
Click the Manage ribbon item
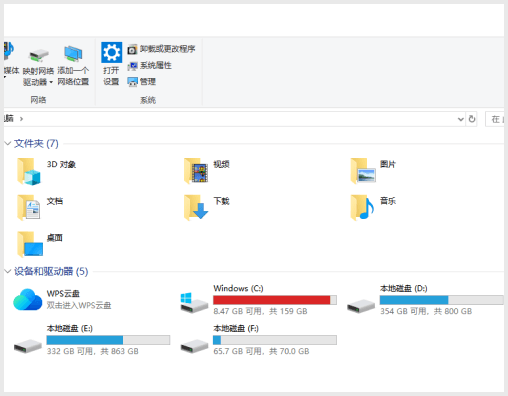coord(142,82)
